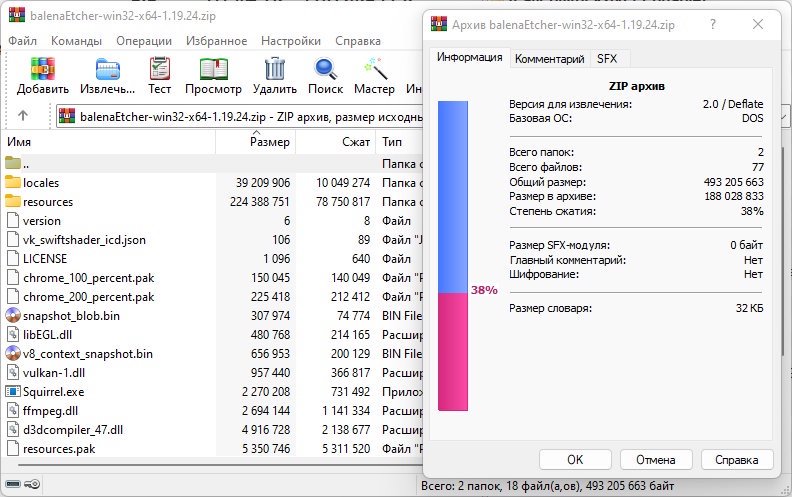The height and width of the screenshot is (497, 792).
Task: Go up one folder with the arrow
Action: point(23,116)
